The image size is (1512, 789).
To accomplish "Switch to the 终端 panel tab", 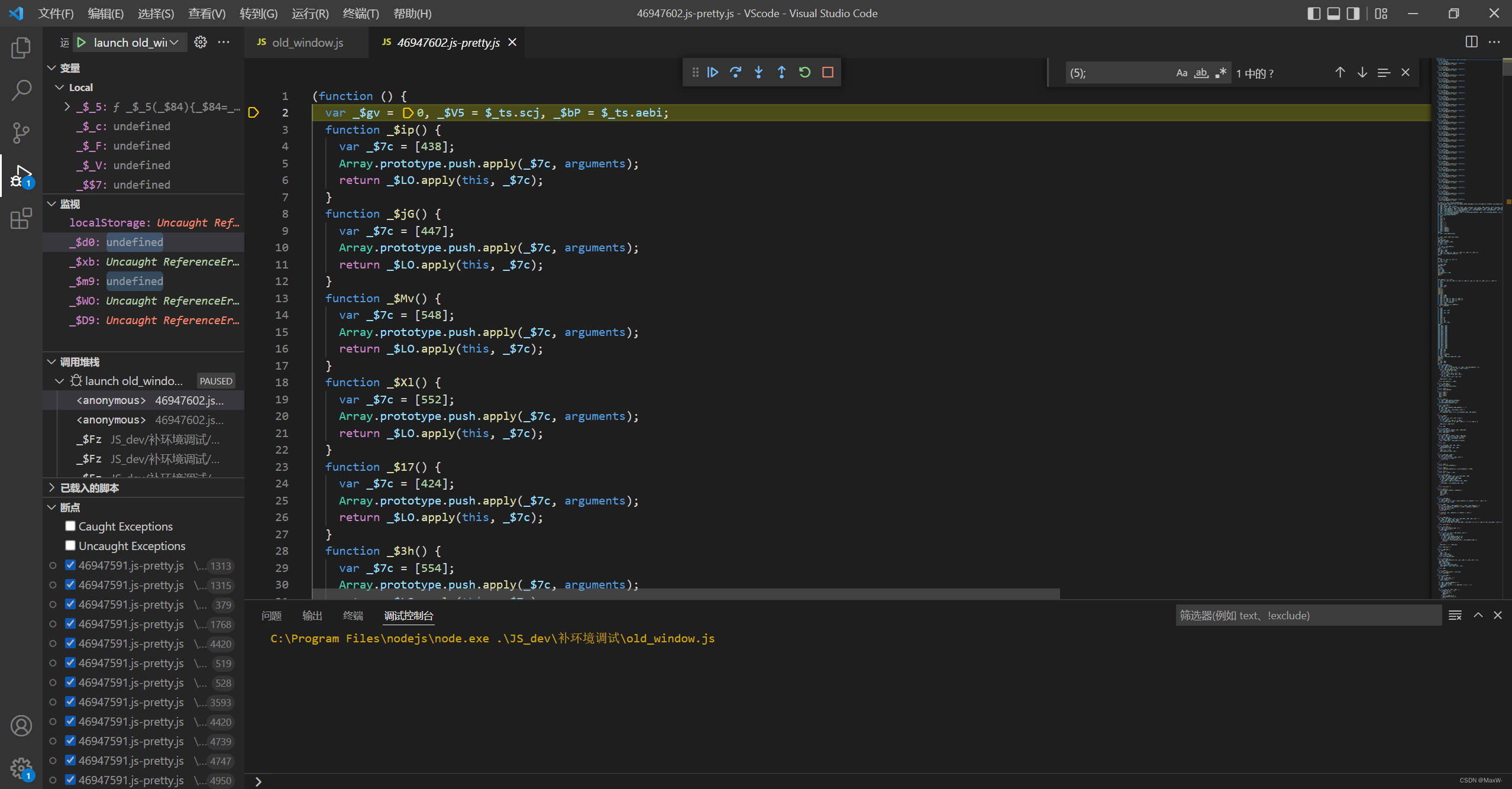I will coord(353,616).
